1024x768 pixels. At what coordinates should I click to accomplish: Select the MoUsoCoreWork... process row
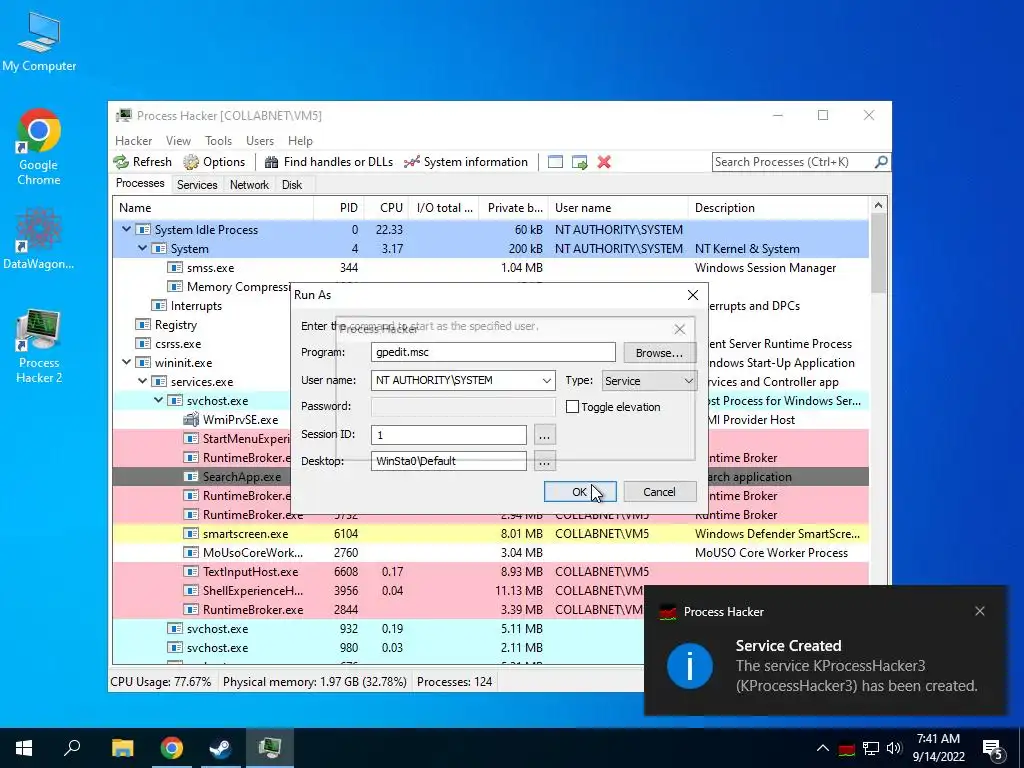490,552
